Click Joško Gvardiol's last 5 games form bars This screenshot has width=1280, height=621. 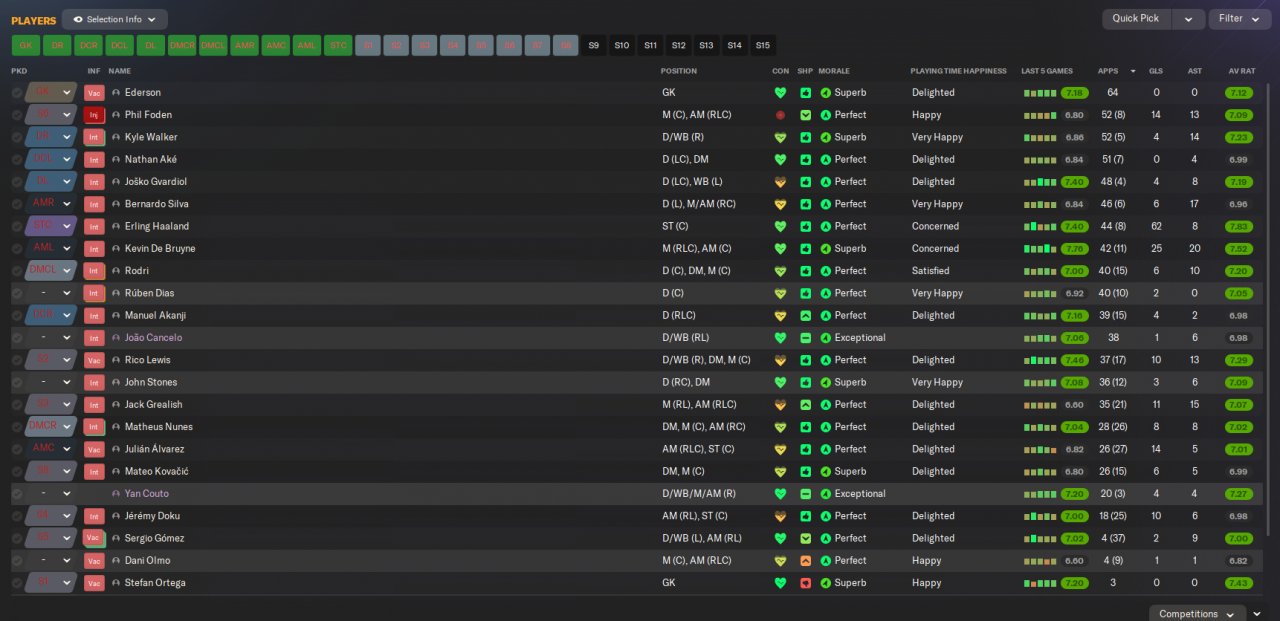click(x=1040, y=182)
